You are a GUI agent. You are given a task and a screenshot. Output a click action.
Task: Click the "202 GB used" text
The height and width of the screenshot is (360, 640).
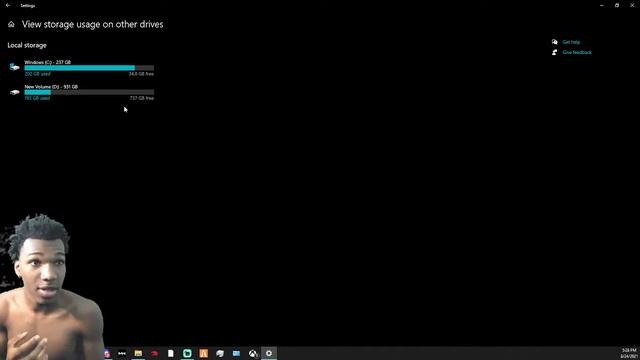(x=38, y=74)
